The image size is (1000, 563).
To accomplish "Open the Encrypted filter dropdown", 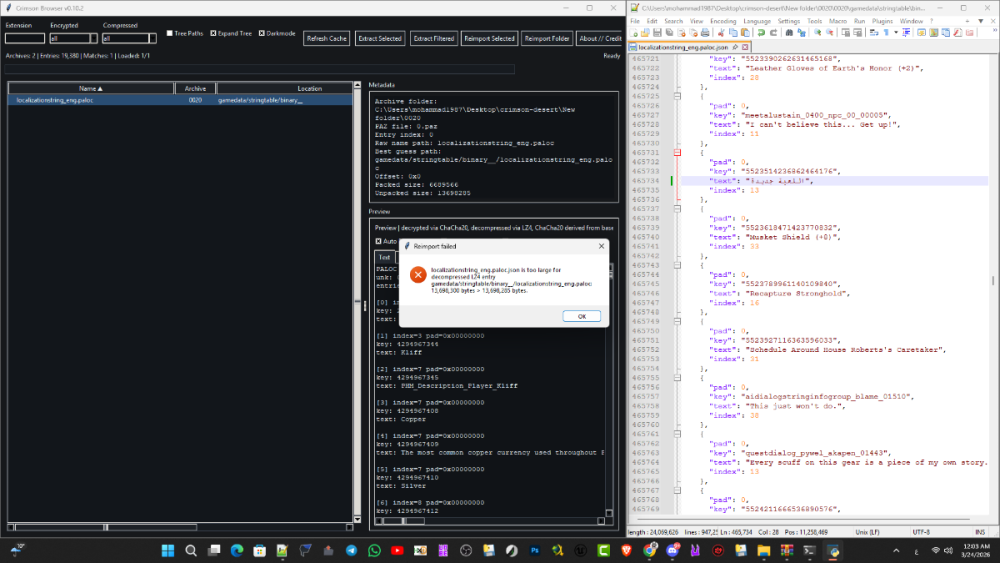I will point(93,38).
